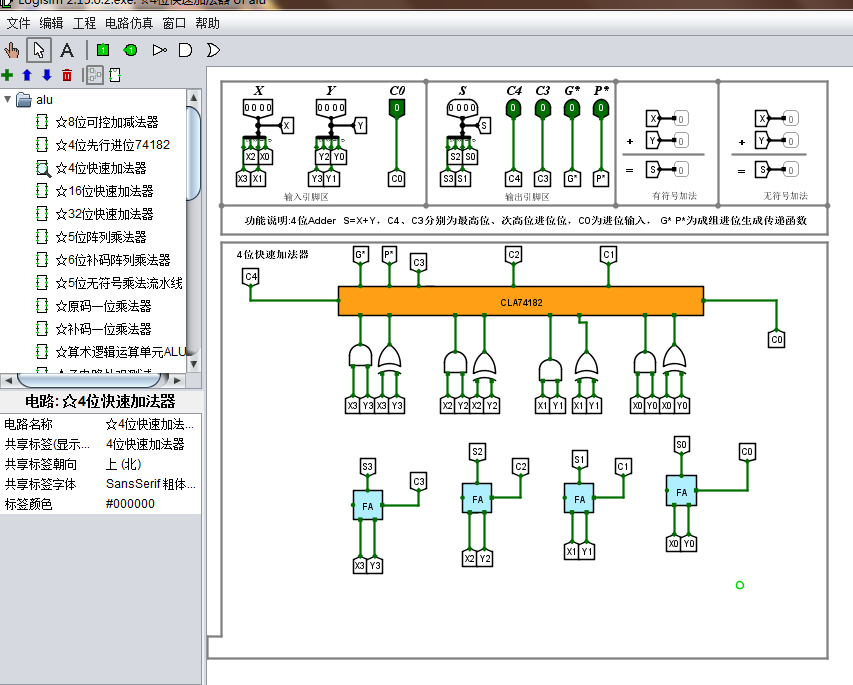This screenshot has width=853, height=685.
Task: Open the 帮助 menu
Action: (x=207, y=23)
